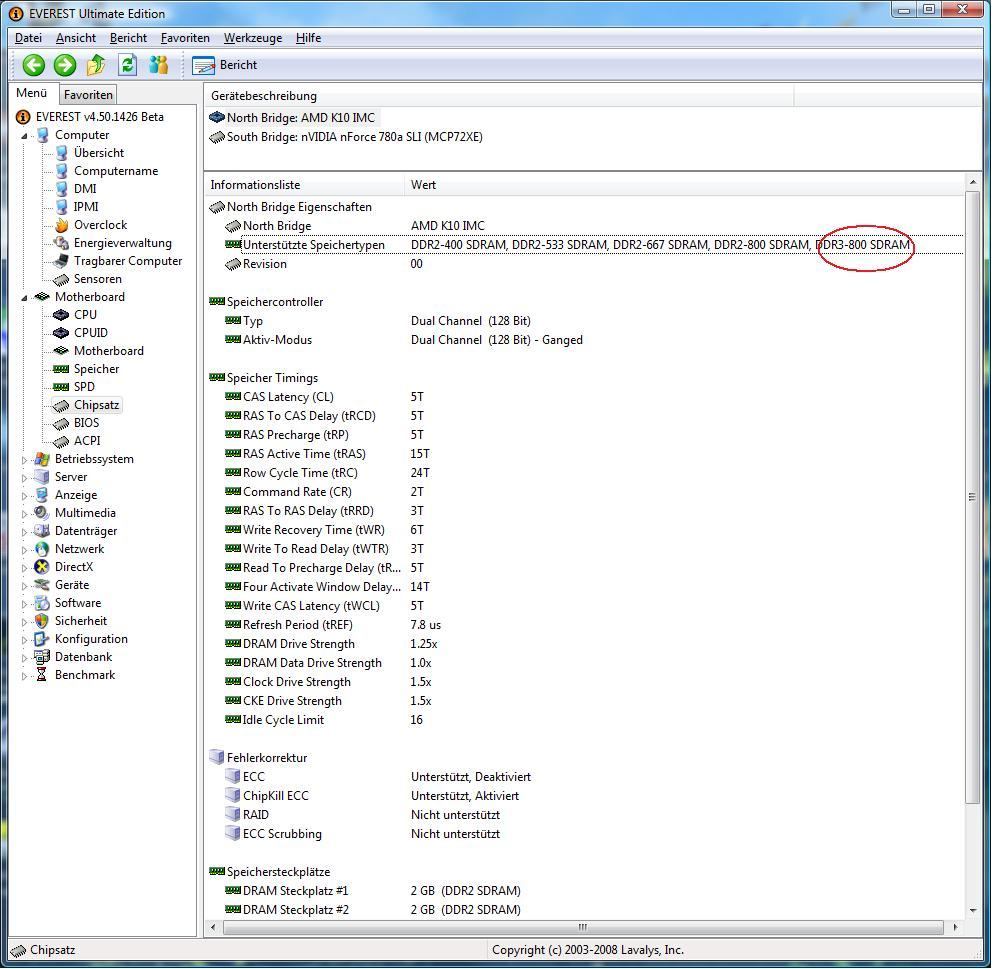Image resolution: width=994 pixels, height=969 pixels.
Task: Click the SPD memory icon
Action: click(x=61, y=387)
